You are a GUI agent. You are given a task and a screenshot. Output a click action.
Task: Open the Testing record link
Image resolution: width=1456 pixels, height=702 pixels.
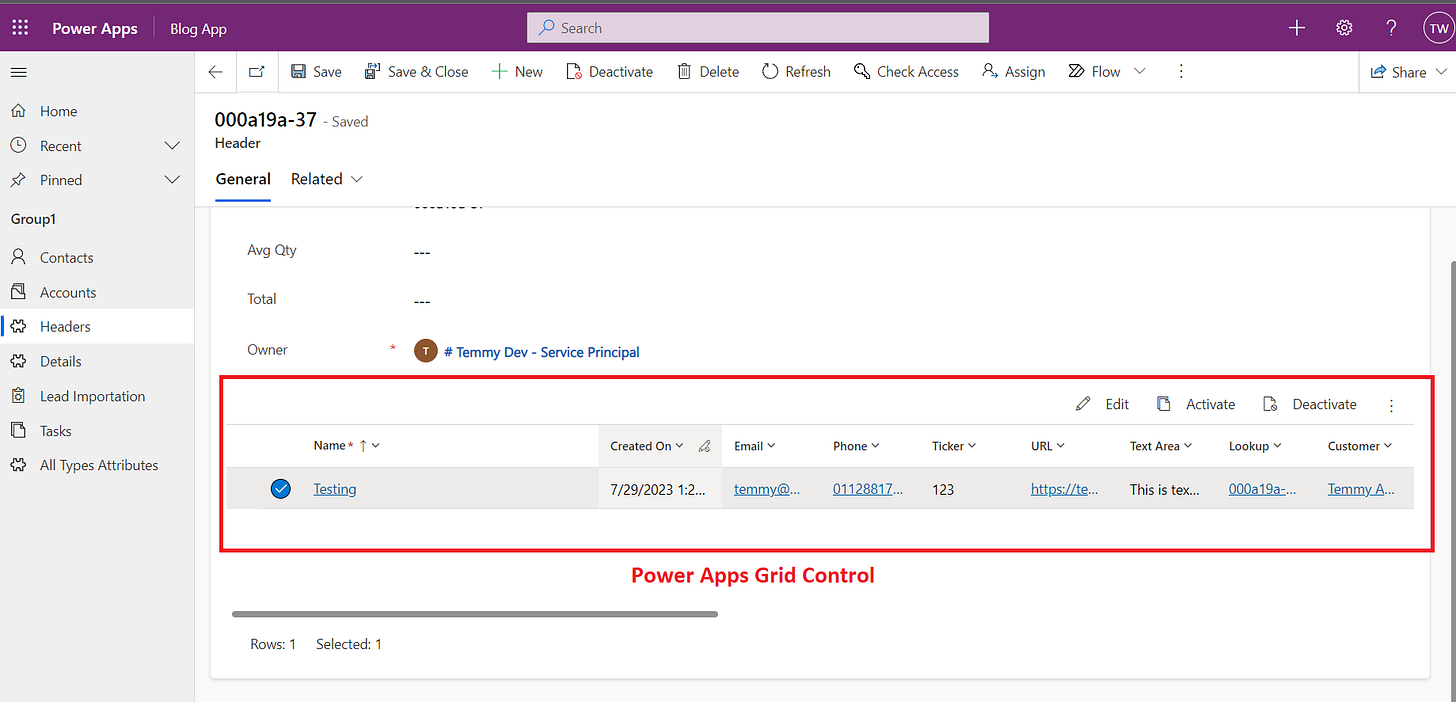click(x=335, y=489)
